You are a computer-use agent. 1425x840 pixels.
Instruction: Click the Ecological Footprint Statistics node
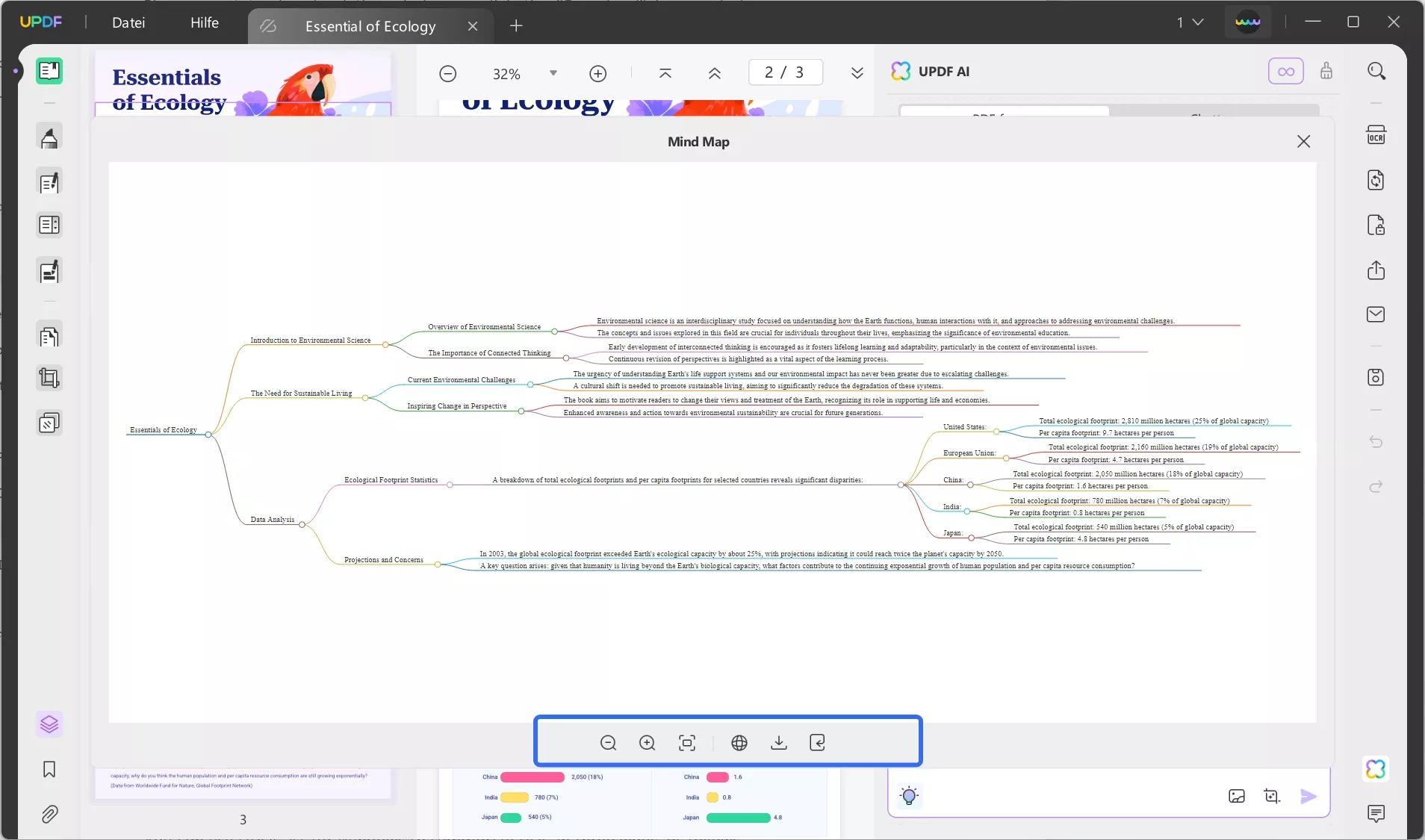391,480
